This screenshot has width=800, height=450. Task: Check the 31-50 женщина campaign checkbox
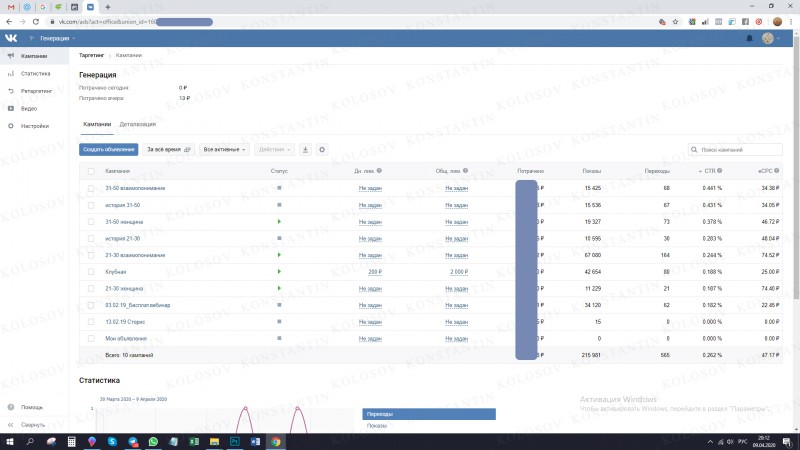click(91, 222)
